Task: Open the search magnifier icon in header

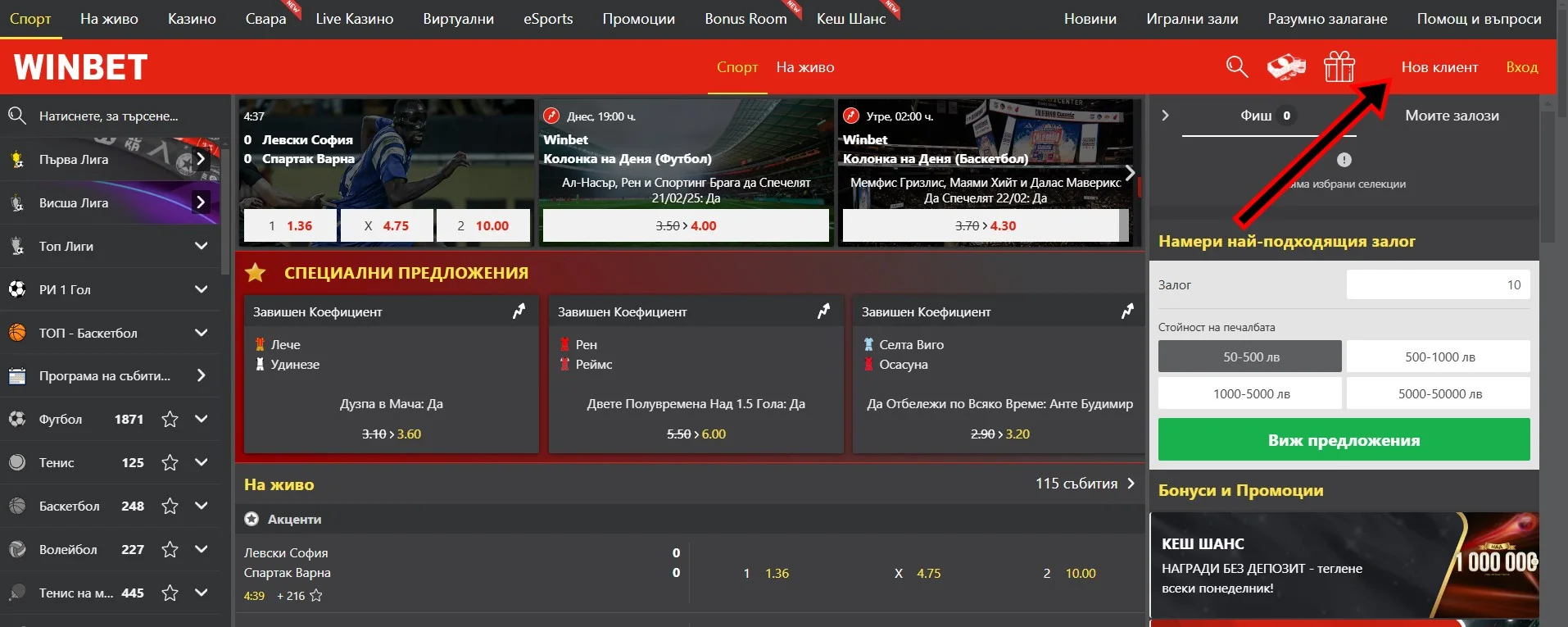Action: pos(1237,67)
